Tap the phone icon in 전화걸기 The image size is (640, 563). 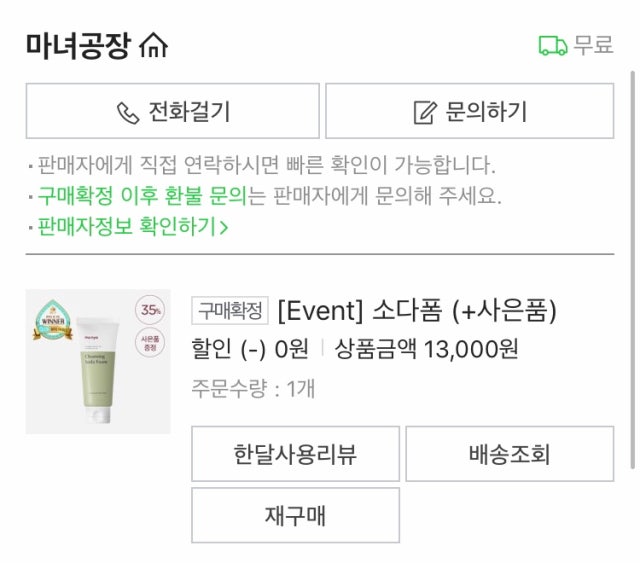pos(128,112)
